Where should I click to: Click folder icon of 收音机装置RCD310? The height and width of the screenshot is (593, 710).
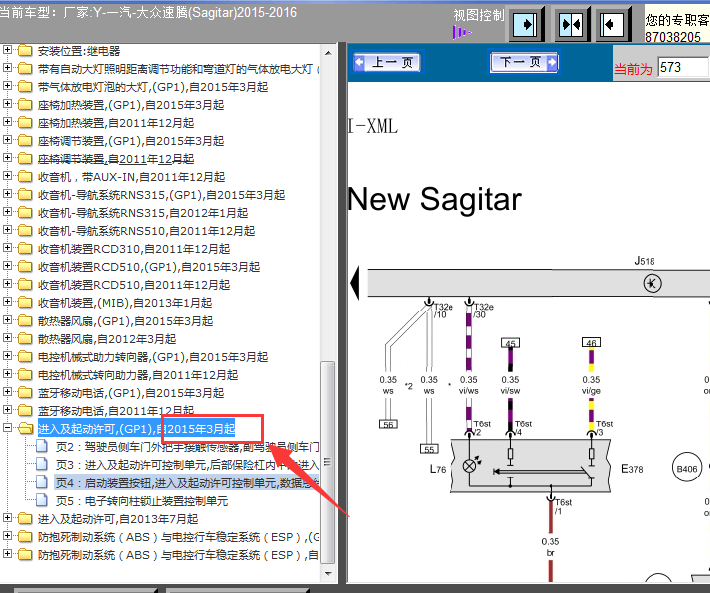coord(25,249)
